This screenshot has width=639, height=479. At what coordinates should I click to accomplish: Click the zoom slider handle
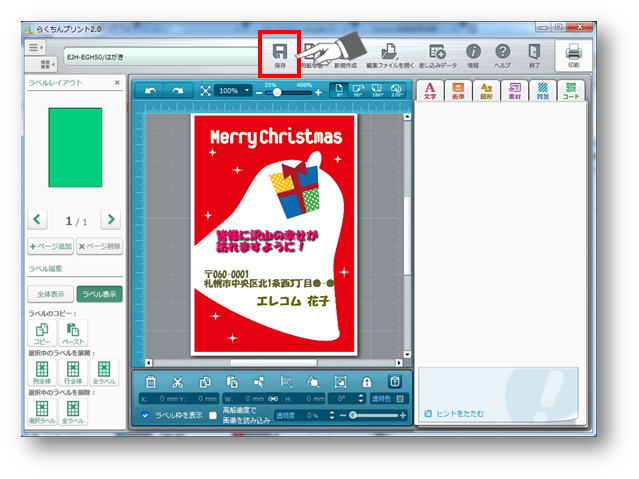point(277,93)
